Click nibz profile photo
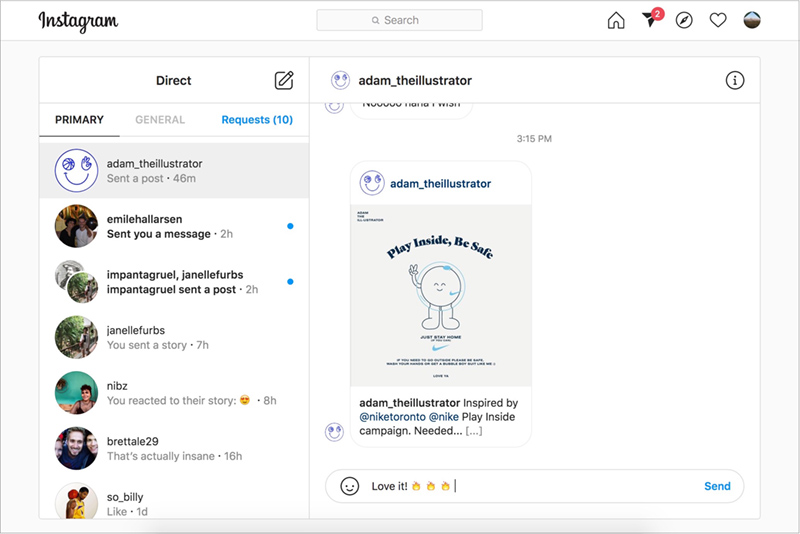Image resolution: width=800 pixels, height=534 pixels. 77,393
